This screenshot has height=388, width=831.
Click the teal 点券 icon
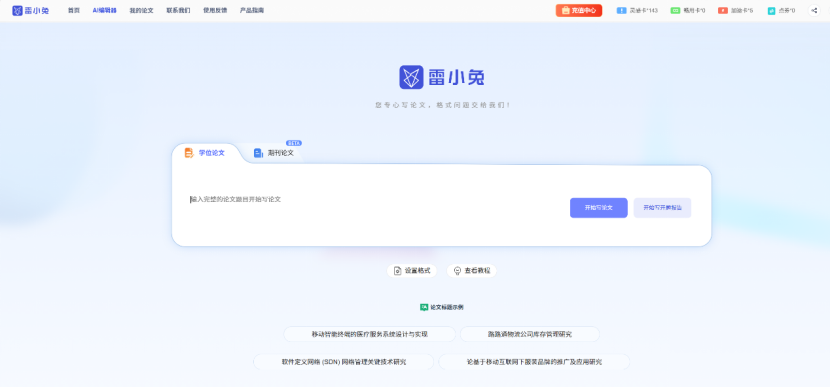coord(771,11)
